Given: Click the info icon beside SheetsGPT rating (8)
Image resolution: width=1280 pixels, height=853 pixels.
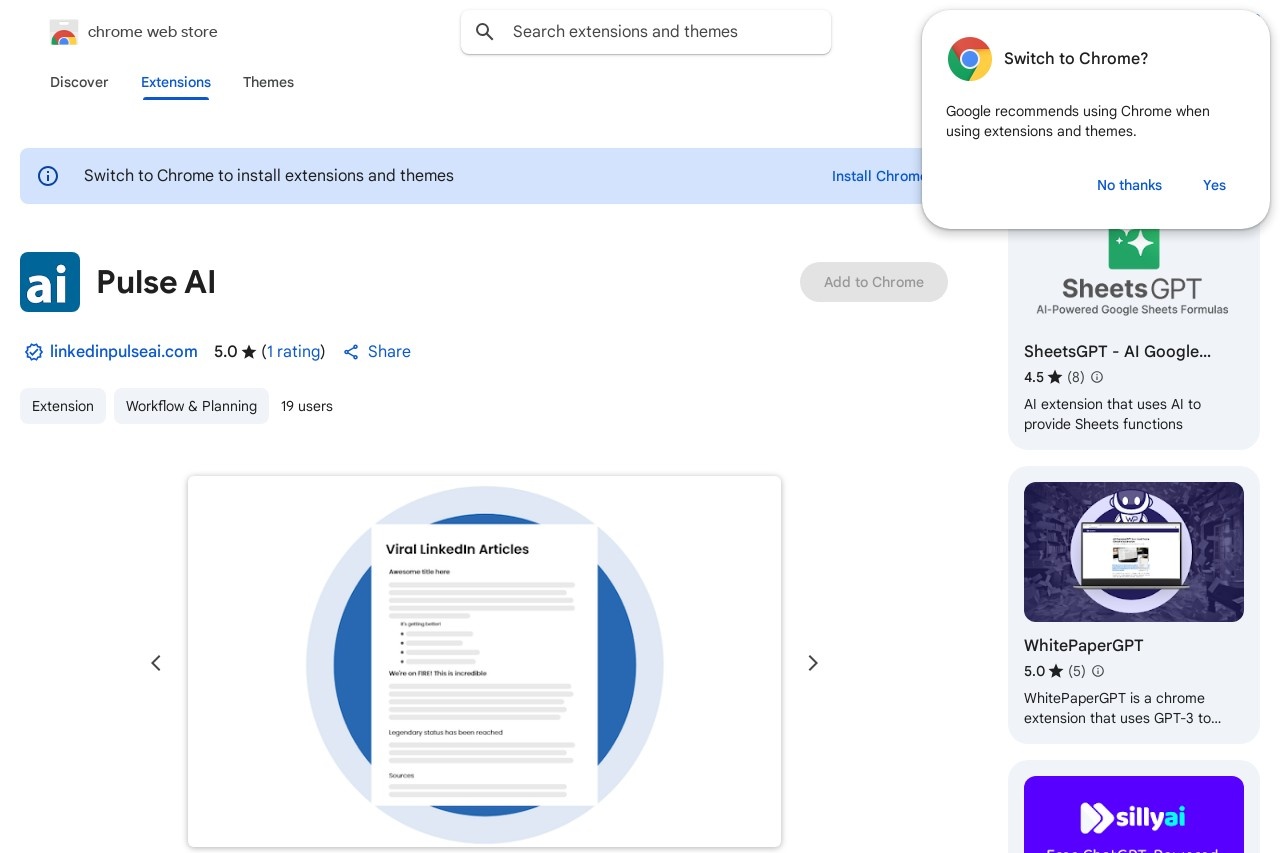Looking at the screenshot, I should (x=1097, y=378).
